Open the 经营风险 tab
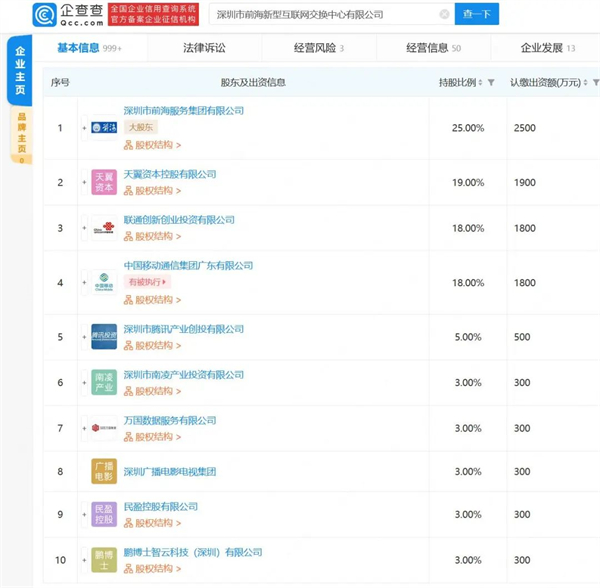The width and height of the screenshot is (600, 588). [x=319, y=48]
